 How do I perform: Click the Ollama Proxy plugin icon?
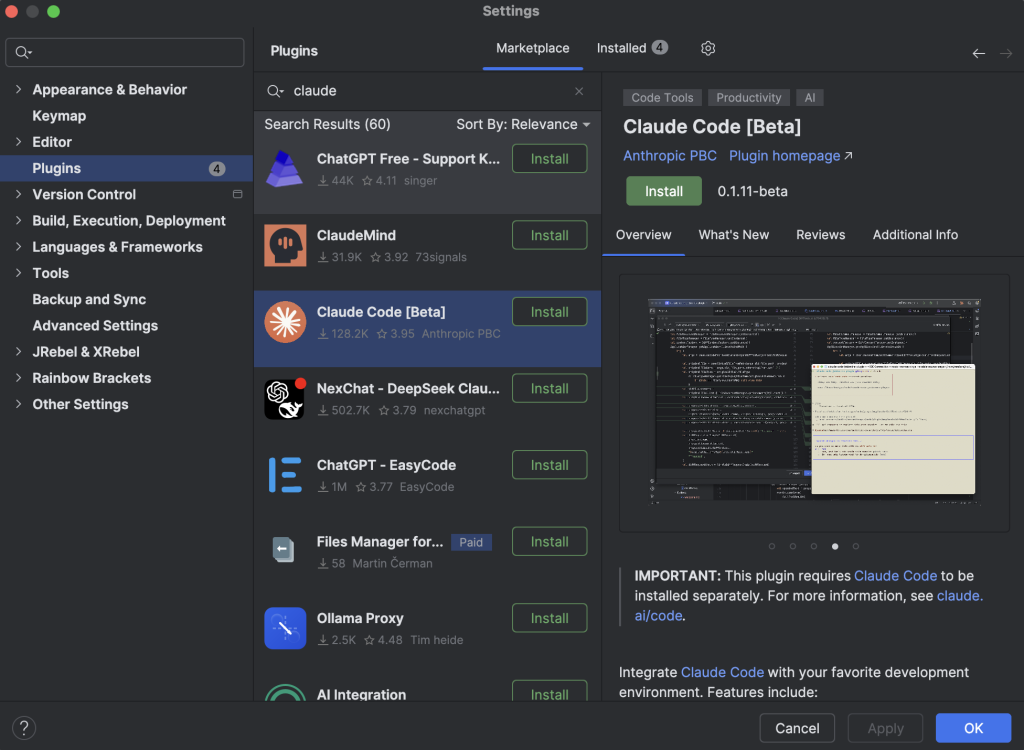[x=285, y=628]
